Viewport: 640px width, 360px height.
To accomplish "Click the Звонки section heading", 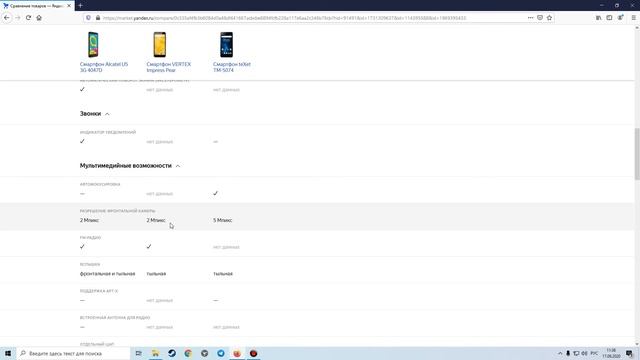I will click(x=90, y=114).
